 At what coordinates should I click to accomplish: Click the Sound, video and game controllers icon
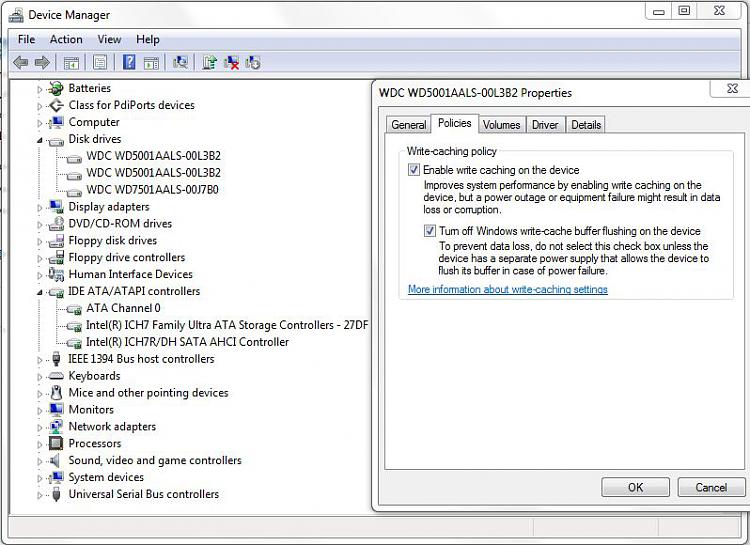pos(55,460)
